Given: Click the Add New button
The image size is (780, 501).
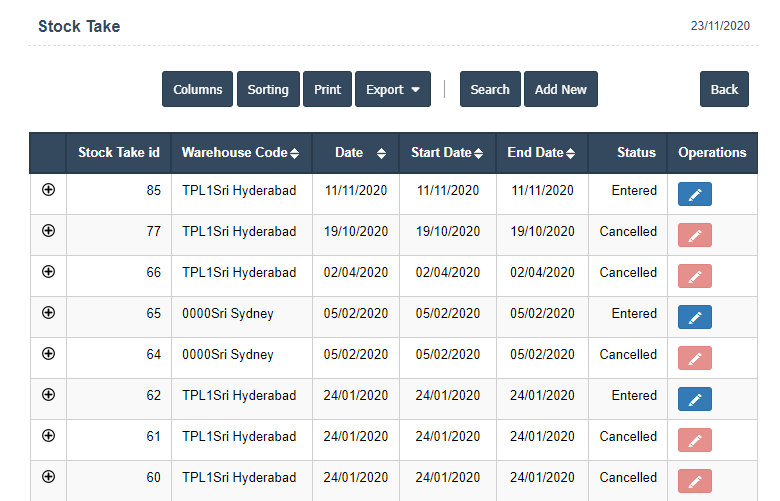Looking at the screenshot, I should tap(560, 89).
